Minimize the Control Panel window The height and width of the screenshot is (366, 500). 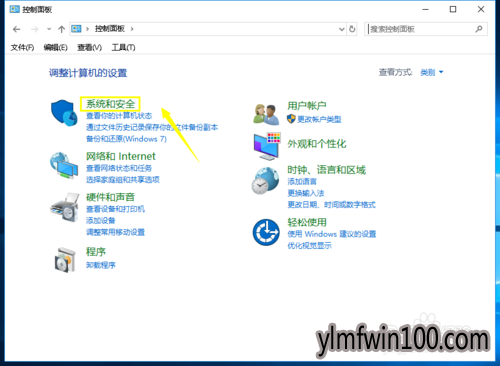pyautogui.click(x=425, y=9)
